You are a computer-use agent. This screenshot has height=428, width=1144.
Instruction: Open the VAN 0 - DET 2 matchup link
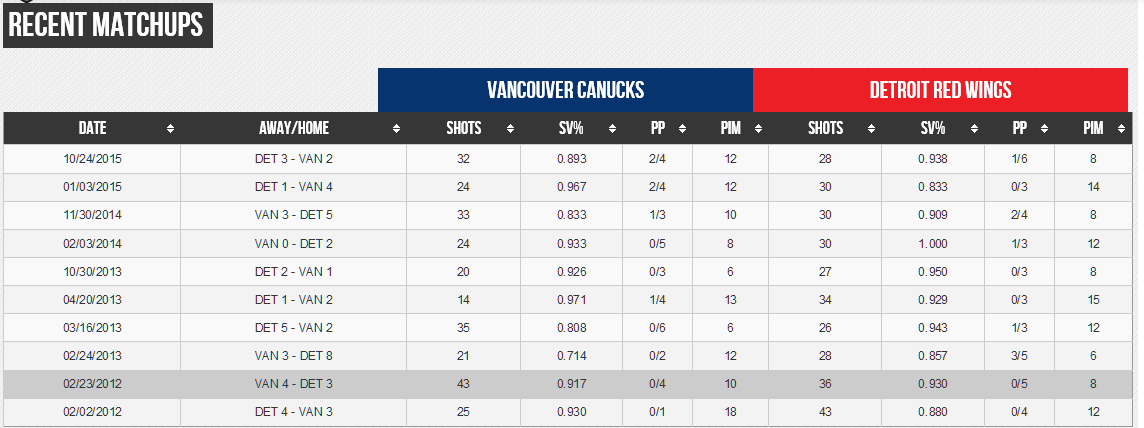click(x=293, y=243)
